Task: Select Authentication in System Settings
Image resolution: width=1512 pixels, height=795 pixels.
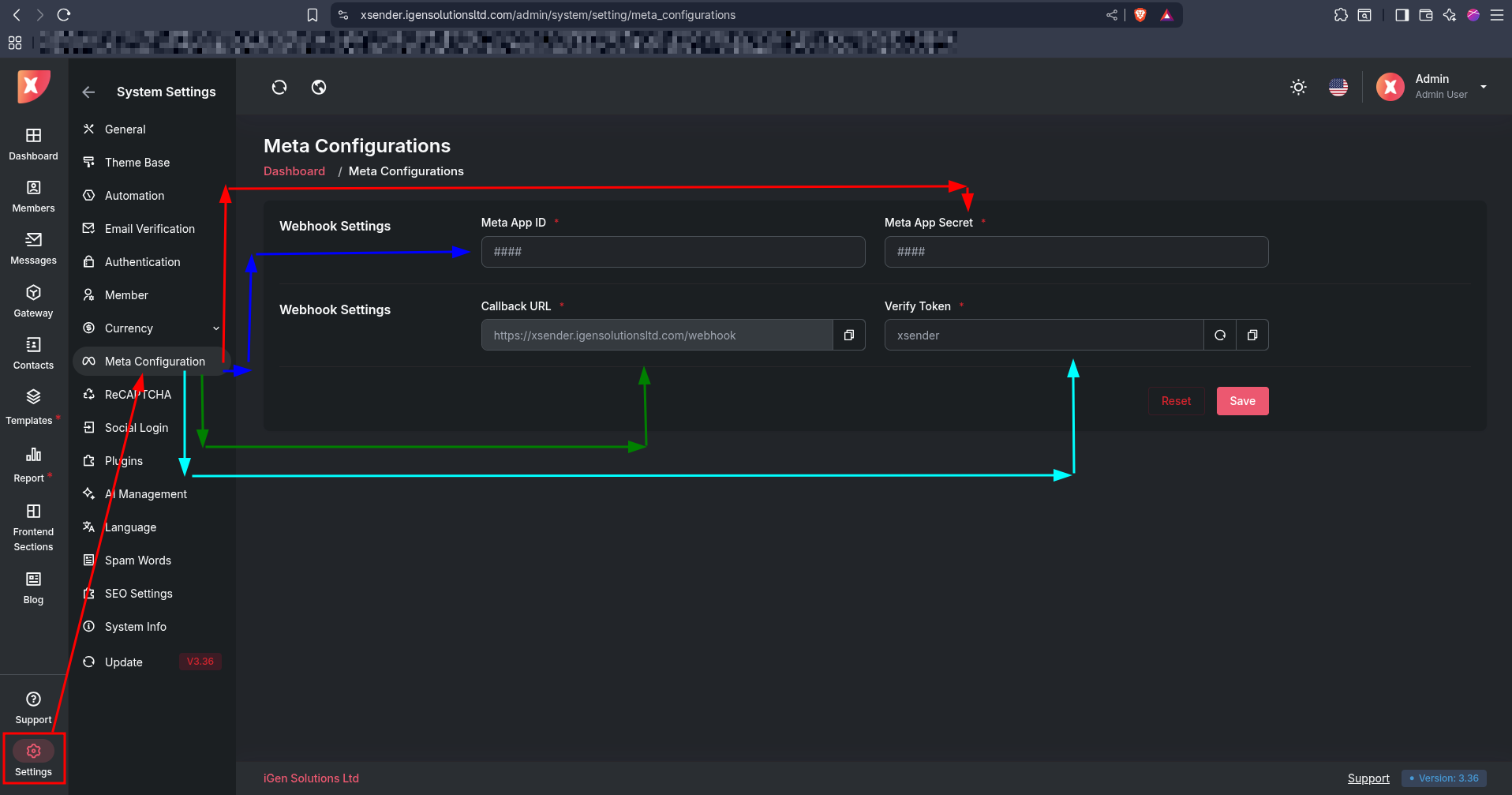Action: 142,262
